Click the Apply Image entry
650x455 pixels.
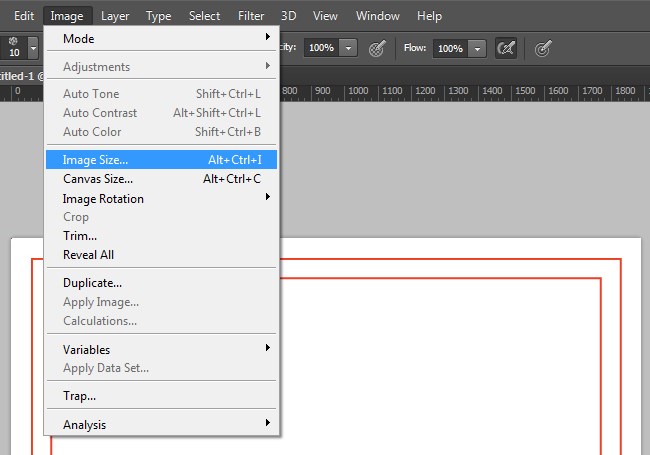click(161, 302)
